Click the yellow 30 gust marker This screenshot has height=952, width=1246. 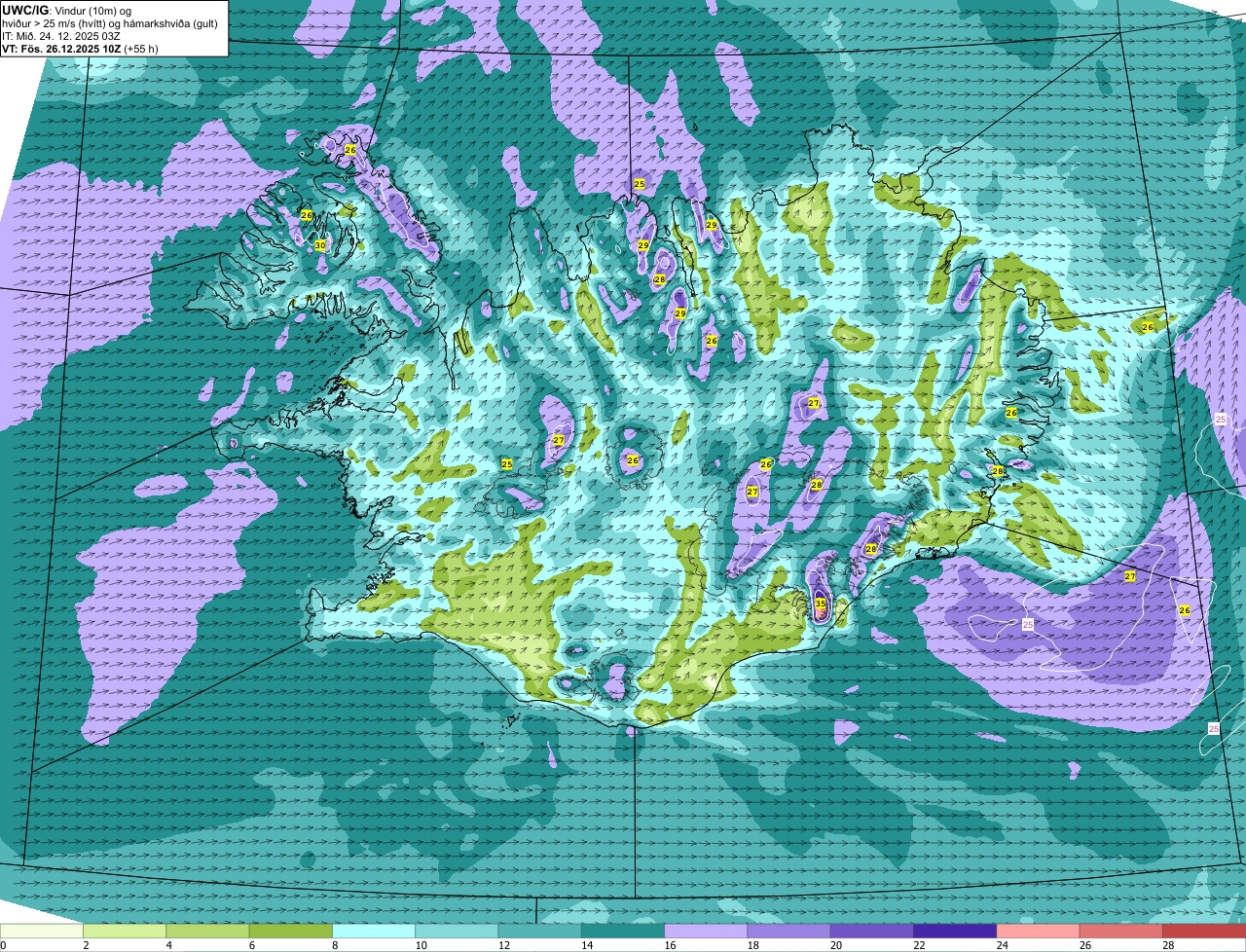click(320, 245)
